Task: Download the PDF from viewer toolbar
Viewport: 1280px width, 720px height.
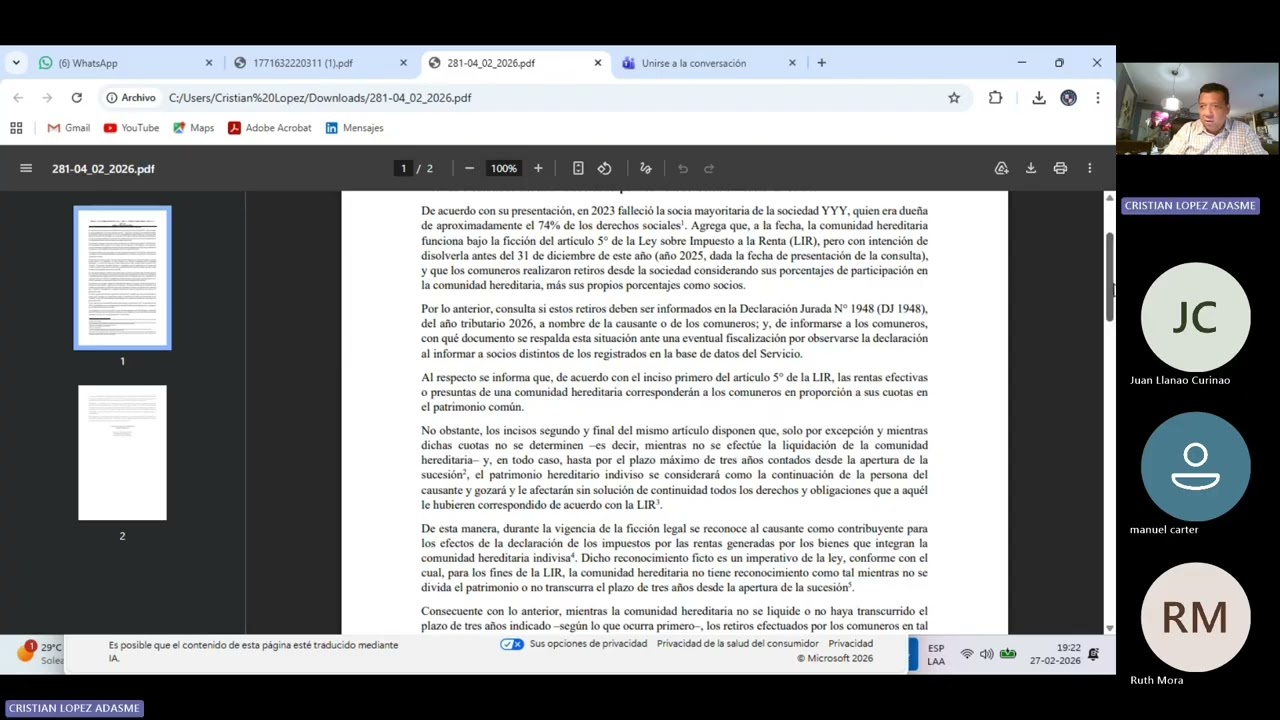Action: [x=1031, y=168]
